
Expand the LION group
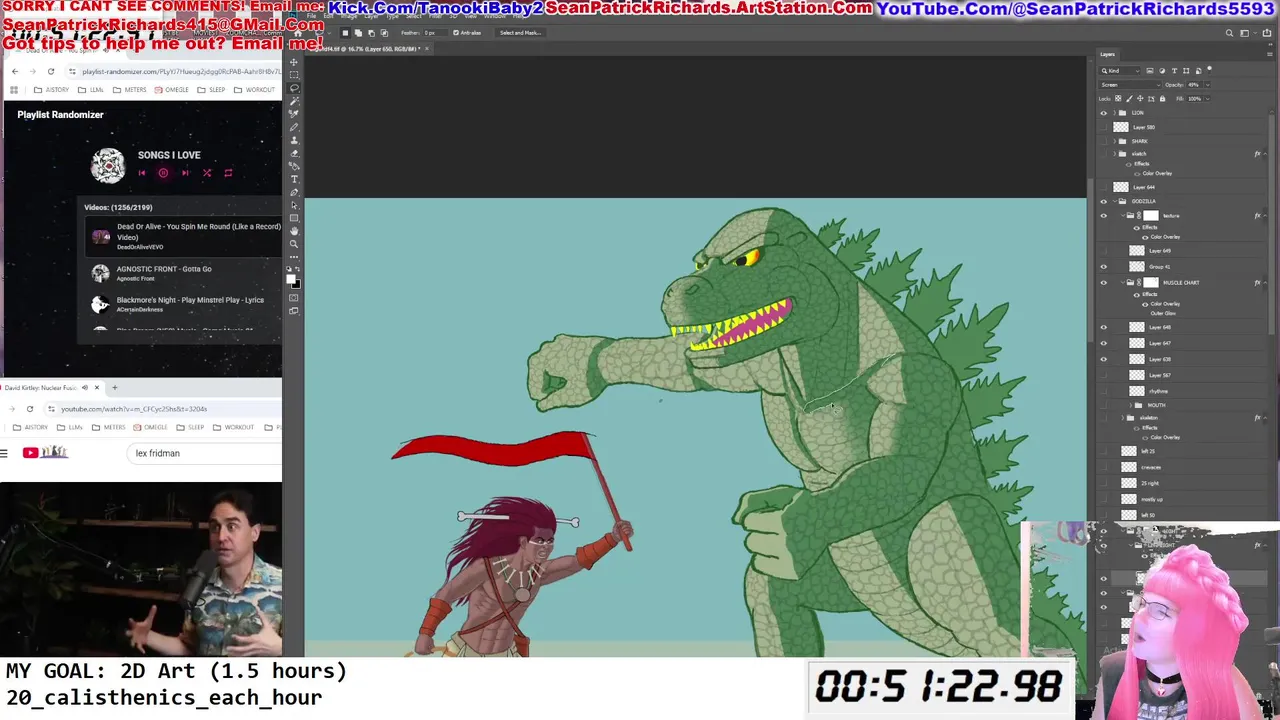pyautogui.click(x=1114, y=113)
